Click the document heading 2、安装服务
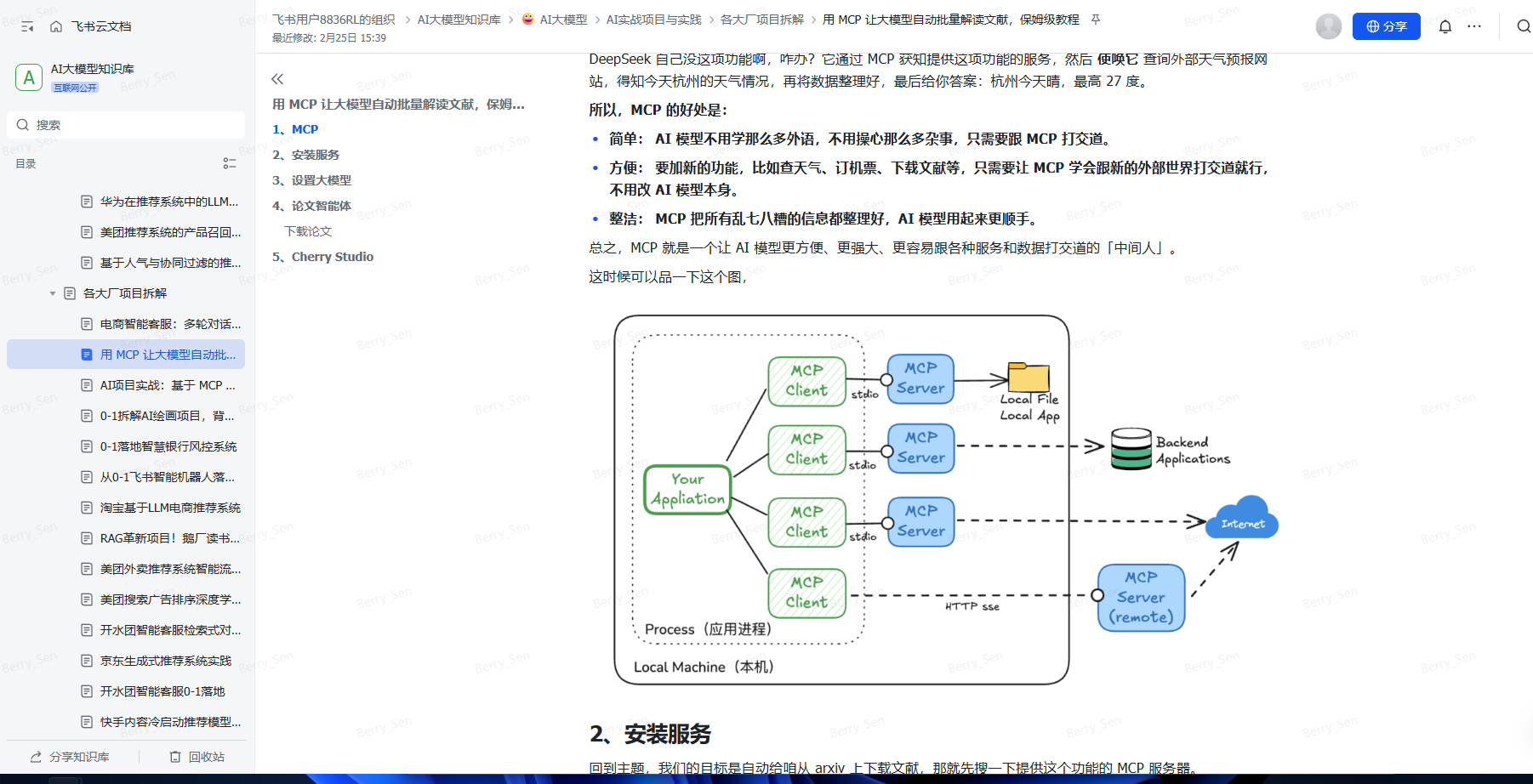The height and width of the screenshot is (784, 1533). [x=651, y=734]
